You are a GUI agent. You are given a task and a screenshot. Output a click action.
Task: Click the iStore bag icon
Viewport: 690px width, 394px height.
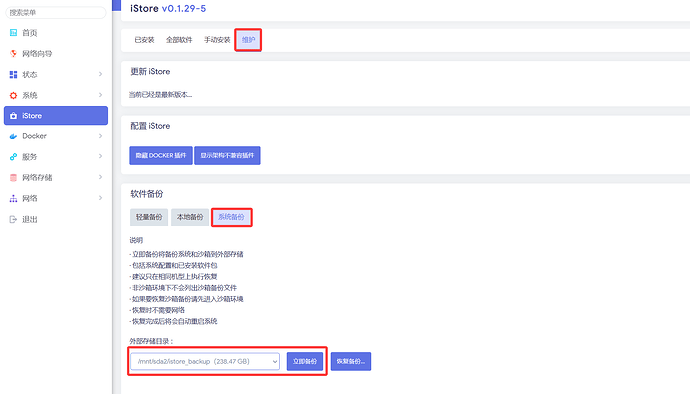coord(13,116)
